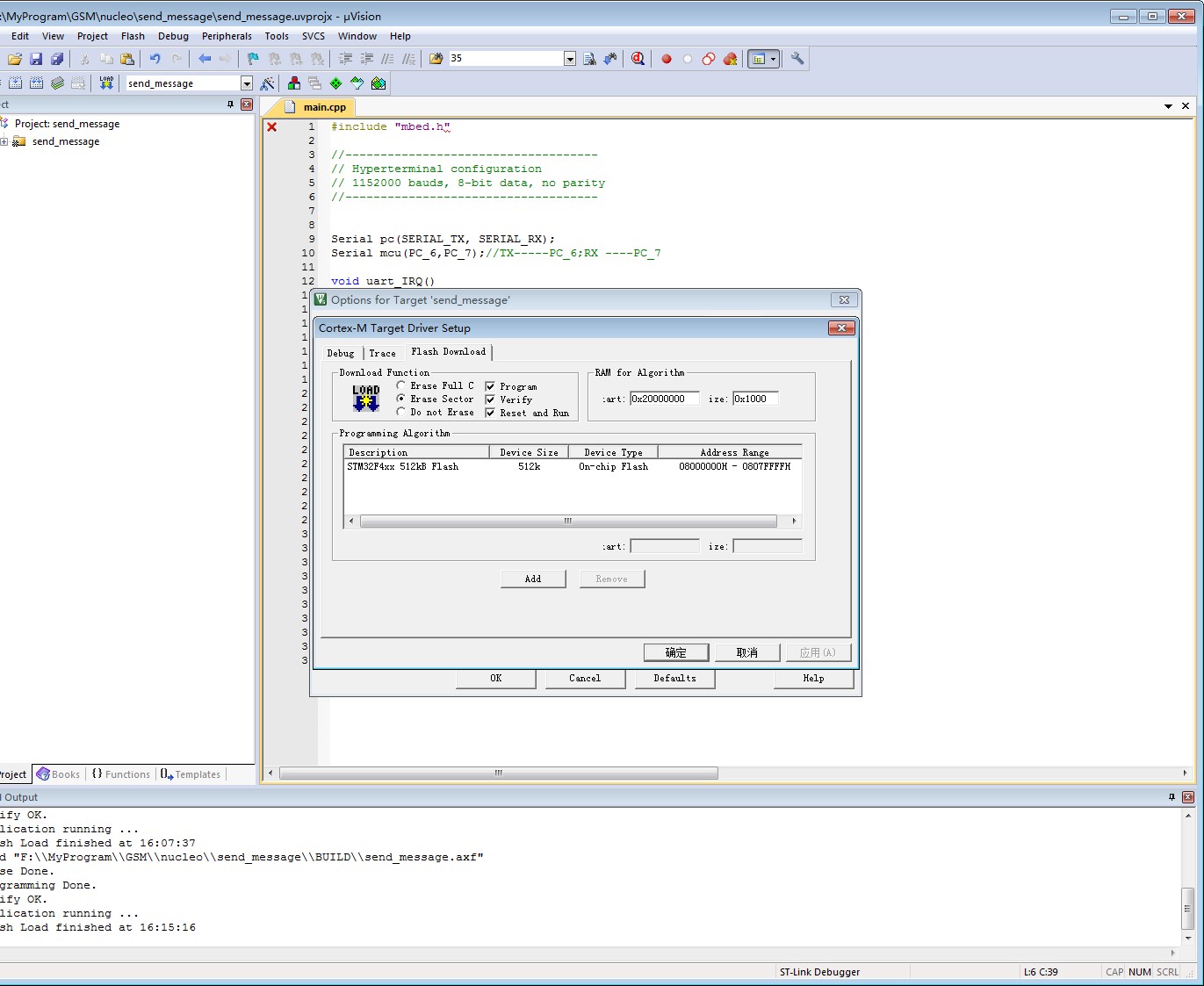Select the main.cpp editor tab
The image size is (1204, 986).
tap(316, 107)
